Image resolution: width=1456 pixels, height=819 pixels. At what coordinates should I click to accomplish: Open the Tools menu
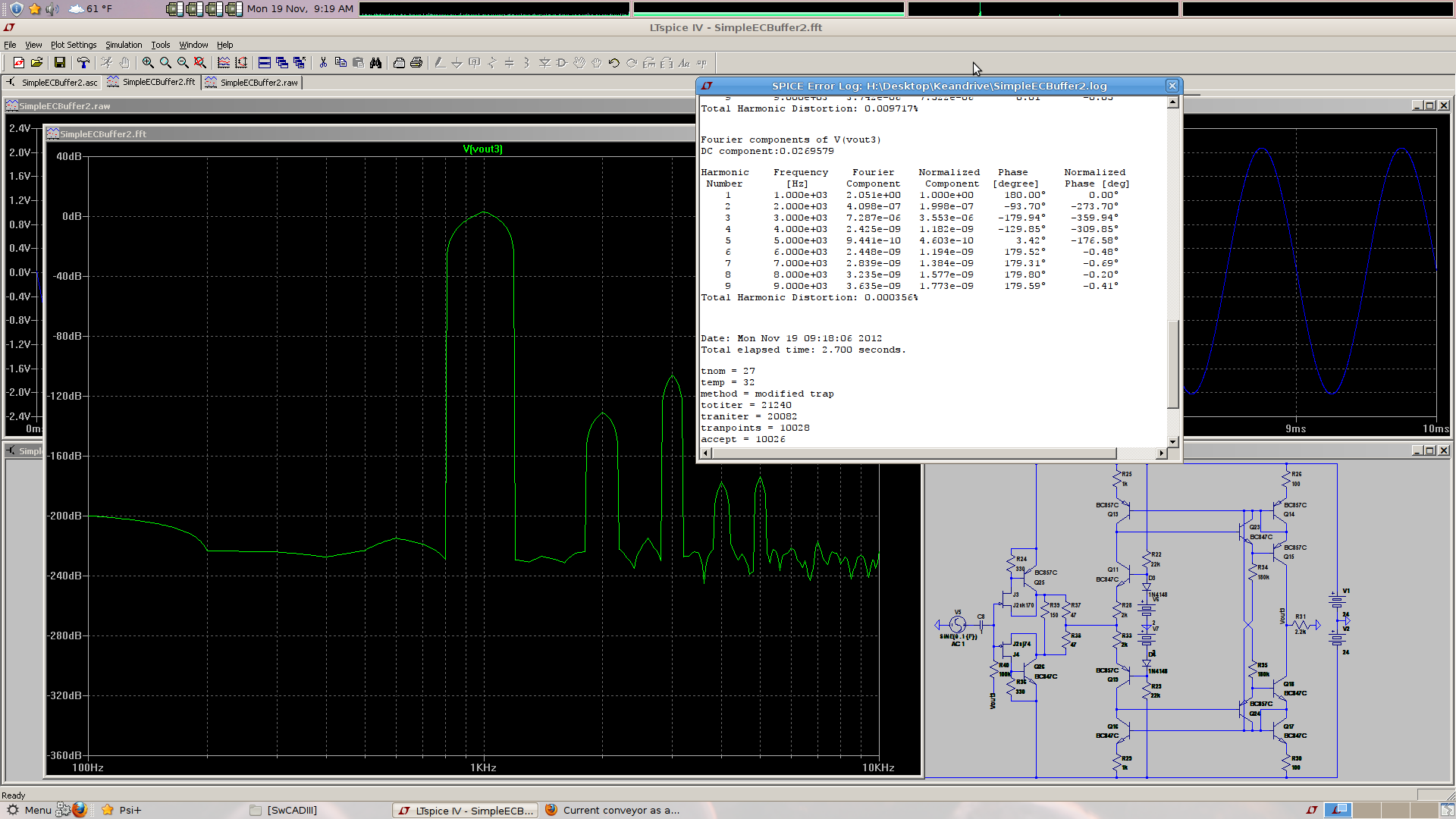[161, 45]
